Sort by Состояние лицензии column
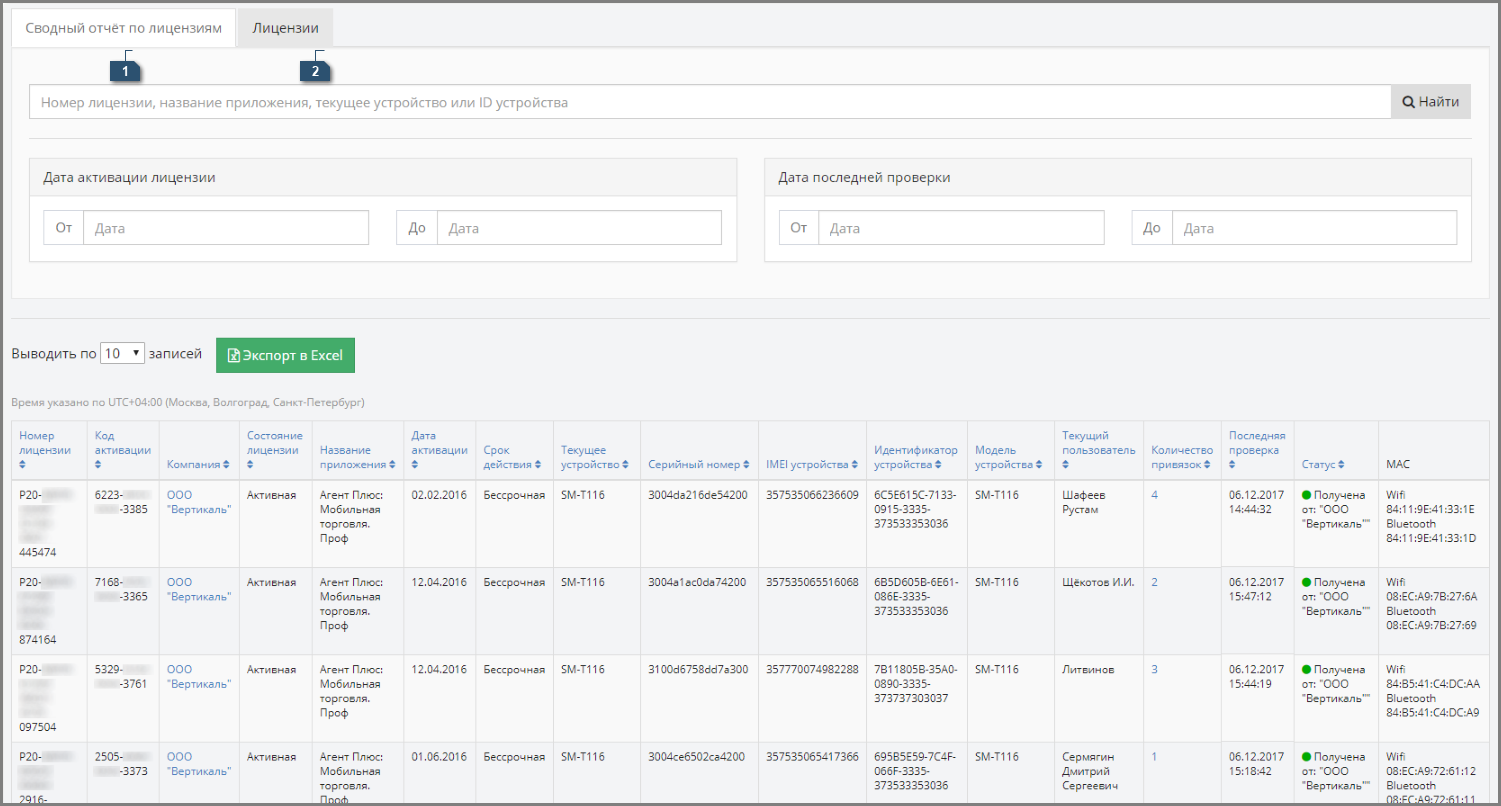The width and height of the screenshot is (1501, 806). (275, 450)
